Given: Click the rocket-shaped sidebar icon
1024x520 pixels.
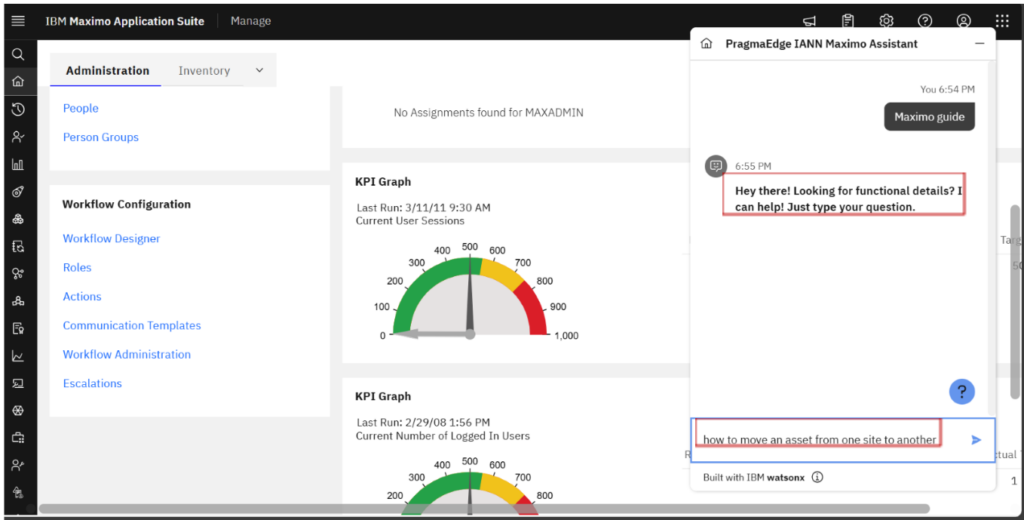Looking at the screenshot, I should pyautogui.click(x=18, y=191).
